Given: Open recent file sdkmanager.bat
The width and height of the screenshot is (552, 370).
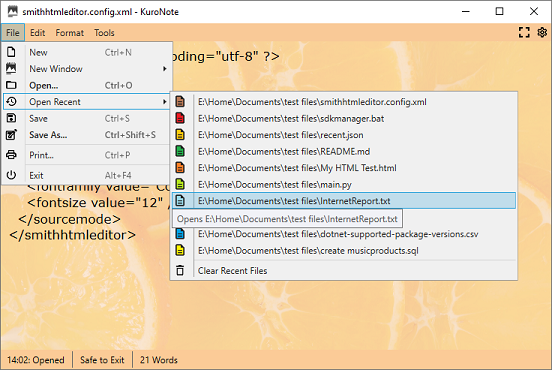Looking at the screenshot, I should click(x=344, y=118).
